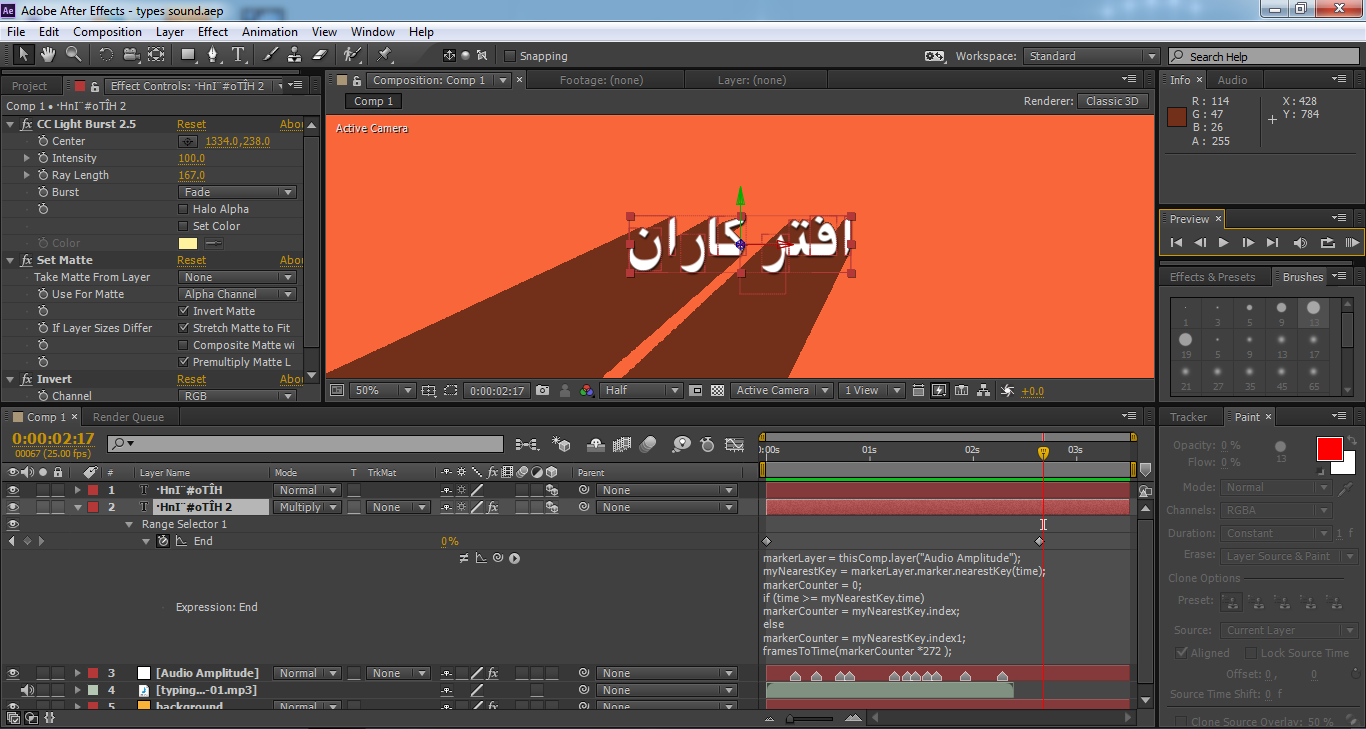Select the Brush tool

[270, 55]
